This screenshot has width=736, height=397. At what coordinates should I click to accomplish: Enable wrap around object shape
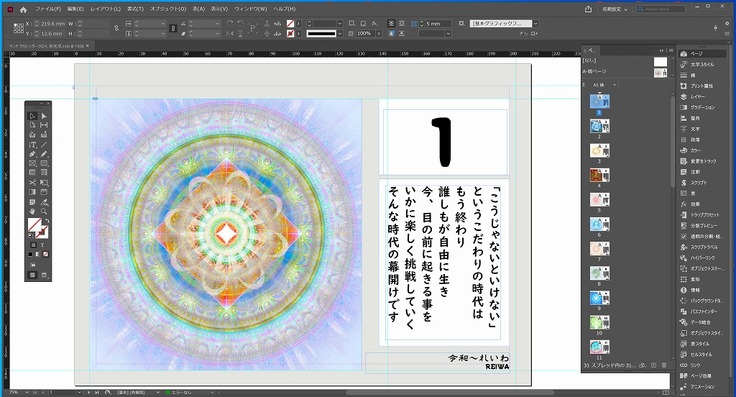point(391,34)
